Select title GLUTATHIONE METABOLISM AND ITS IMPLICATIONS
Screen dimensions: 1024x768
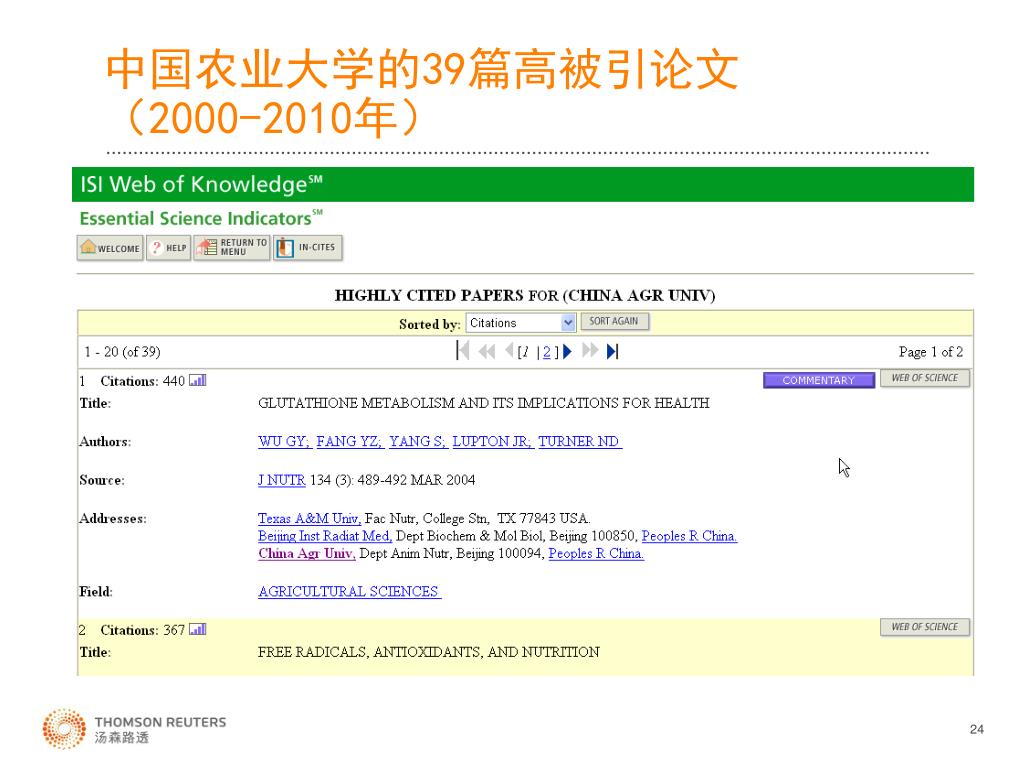click(483, 403)
